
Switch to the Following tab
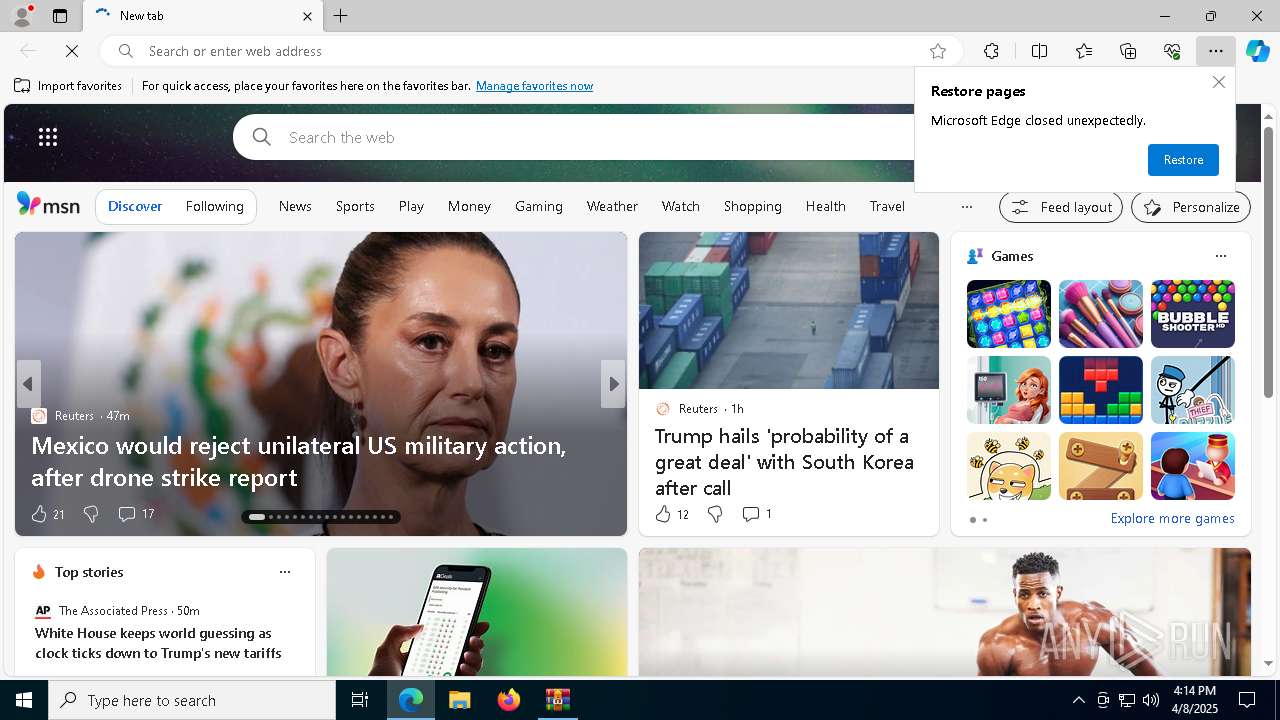point(214,206)
